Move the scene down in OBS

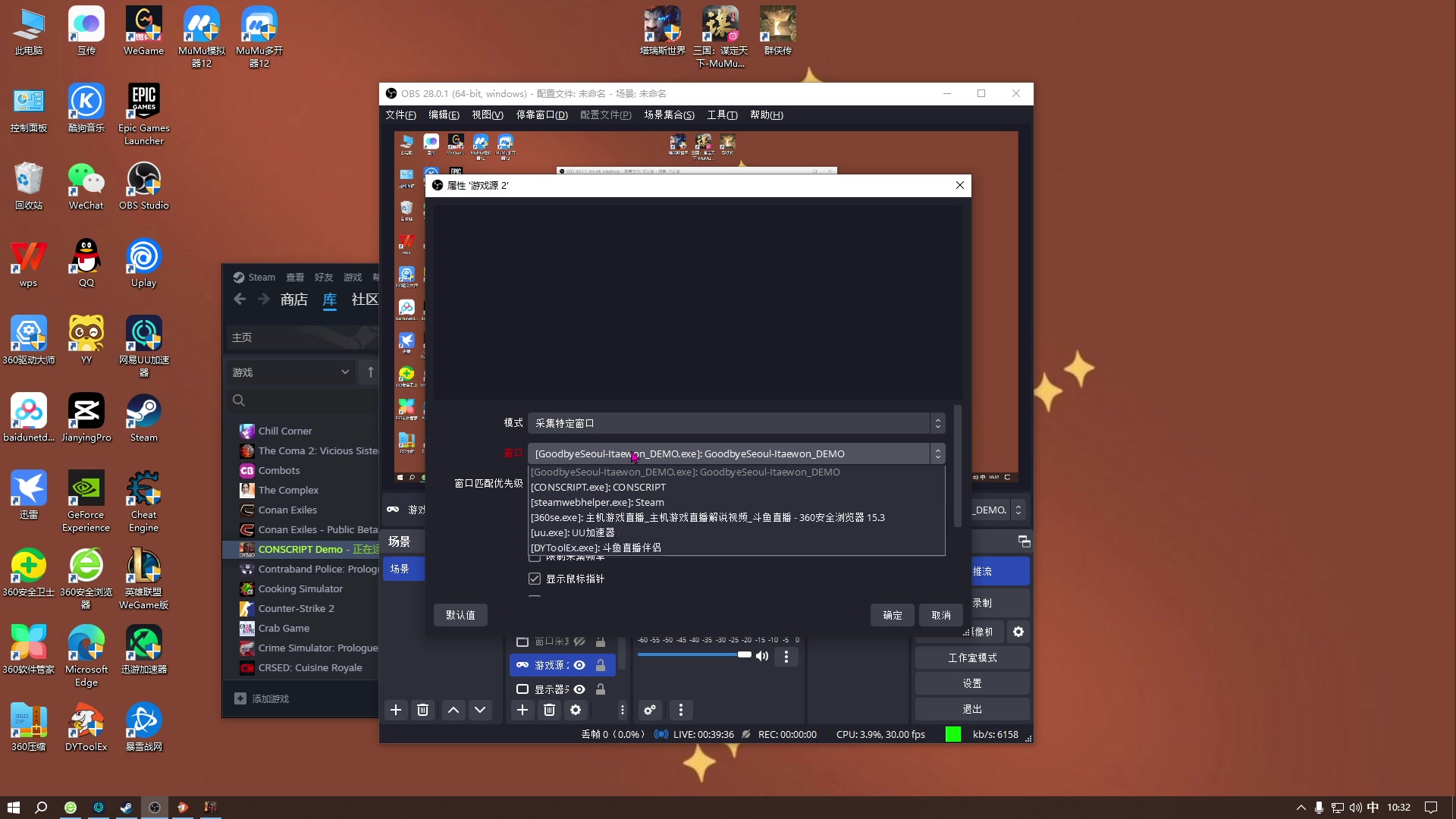pos(480,710)
